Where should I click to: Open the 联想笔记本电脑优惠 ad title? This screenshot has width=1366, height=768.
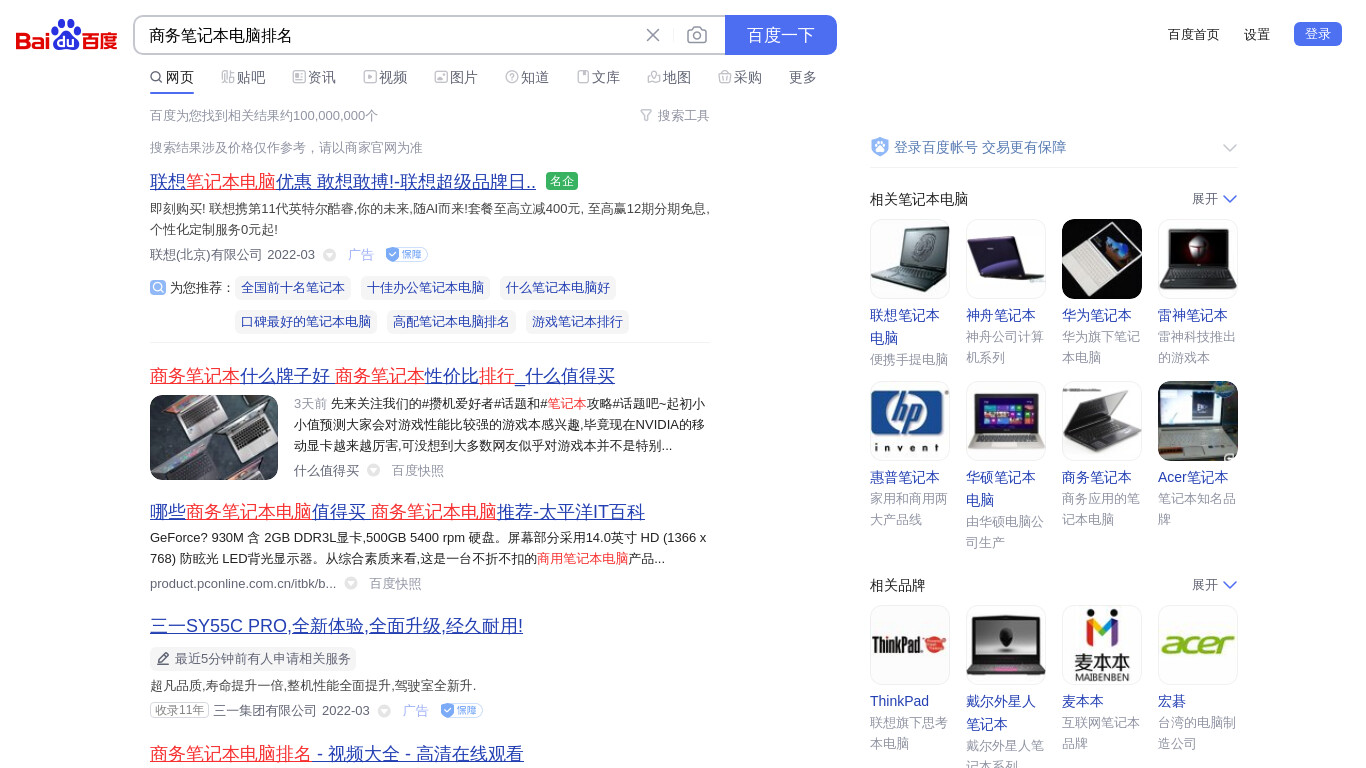pyautogui.click(x=343, y=182)
